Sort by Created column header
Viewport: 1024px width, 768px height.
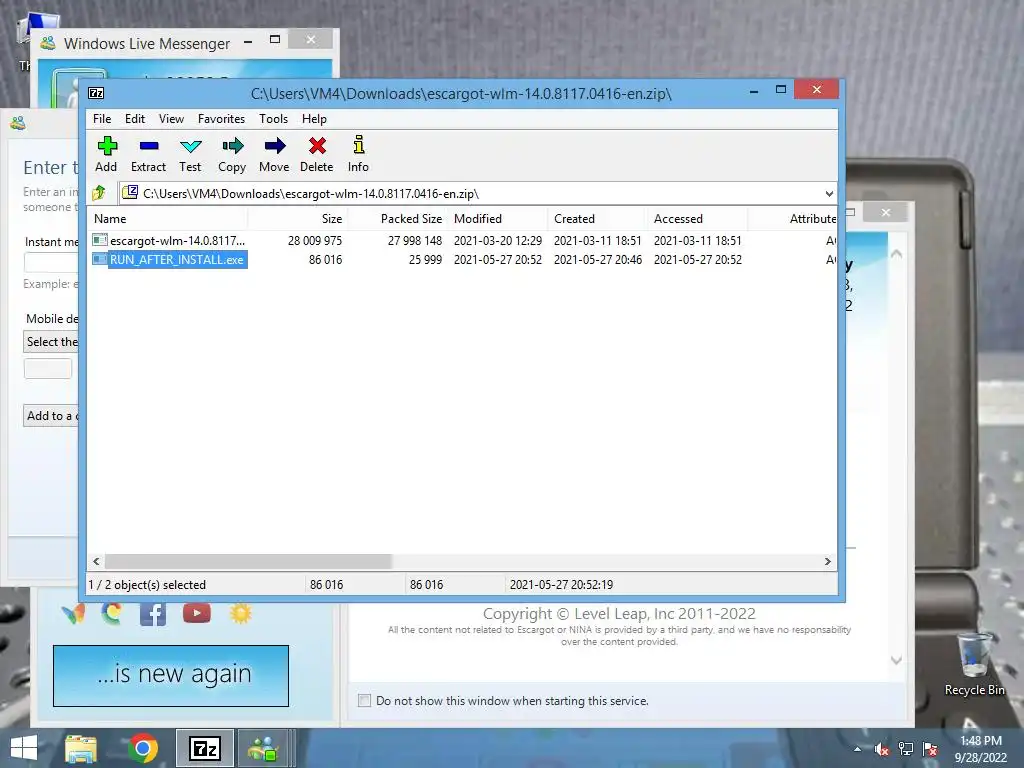coord(598,219)
